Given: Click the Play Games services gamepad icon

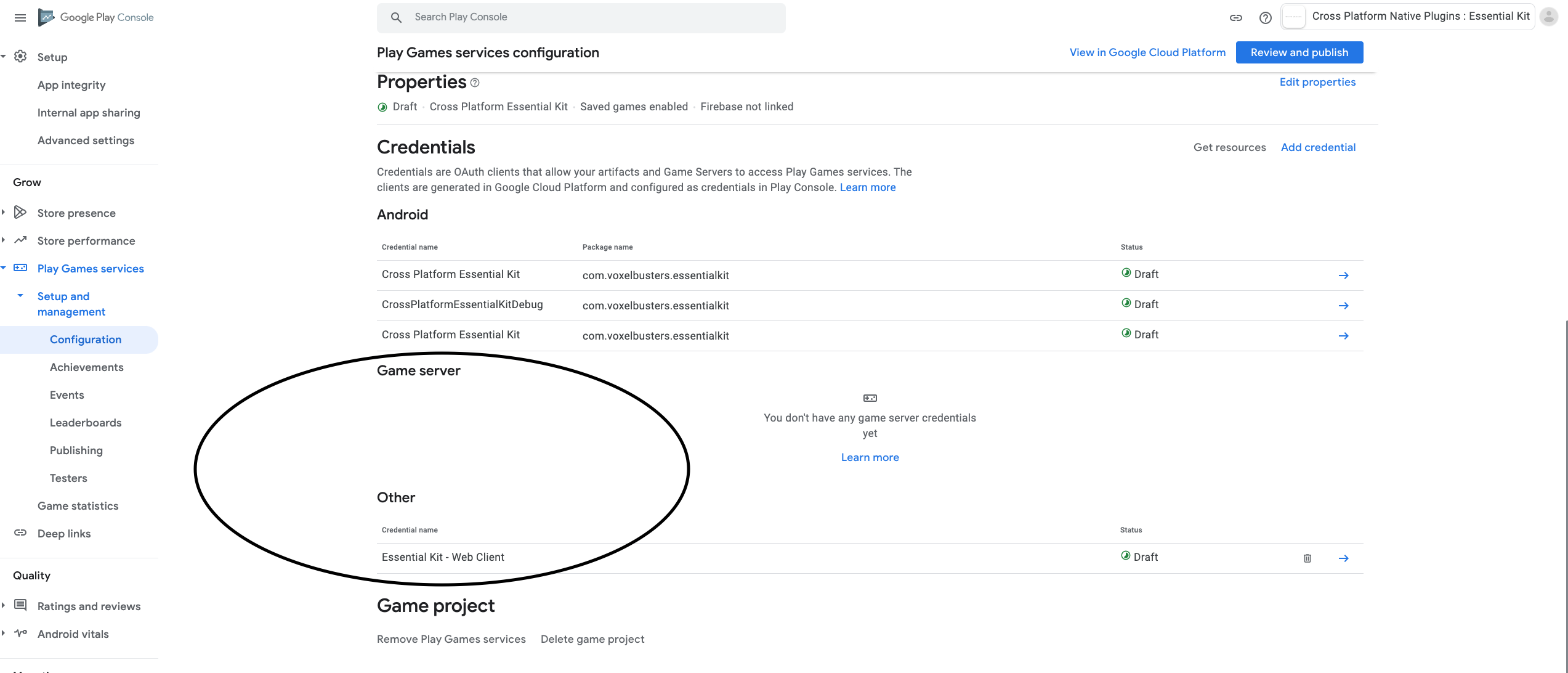Looking at the screenshot, I should pos(20,267).
